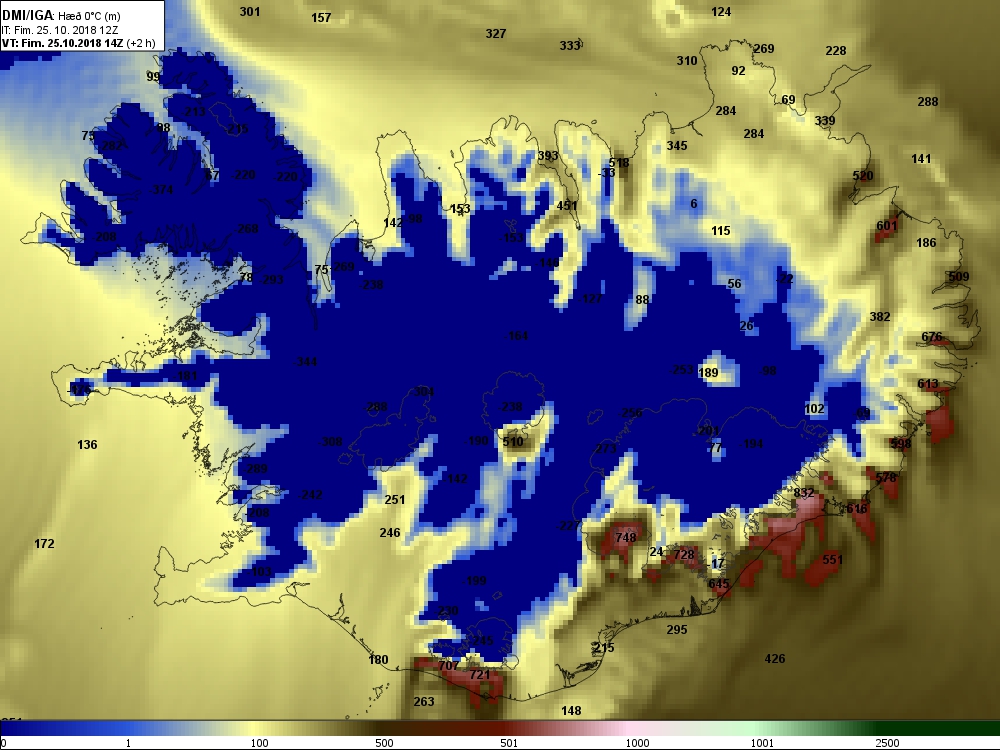Click the map value '115'
The image size is (1000, 750).
click(x=721, y=230)
